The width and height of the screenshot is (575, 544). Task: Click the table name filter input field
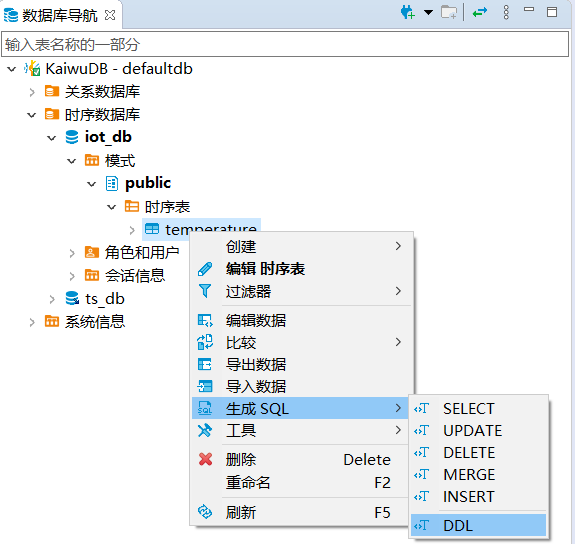click(x=285, y=44)
